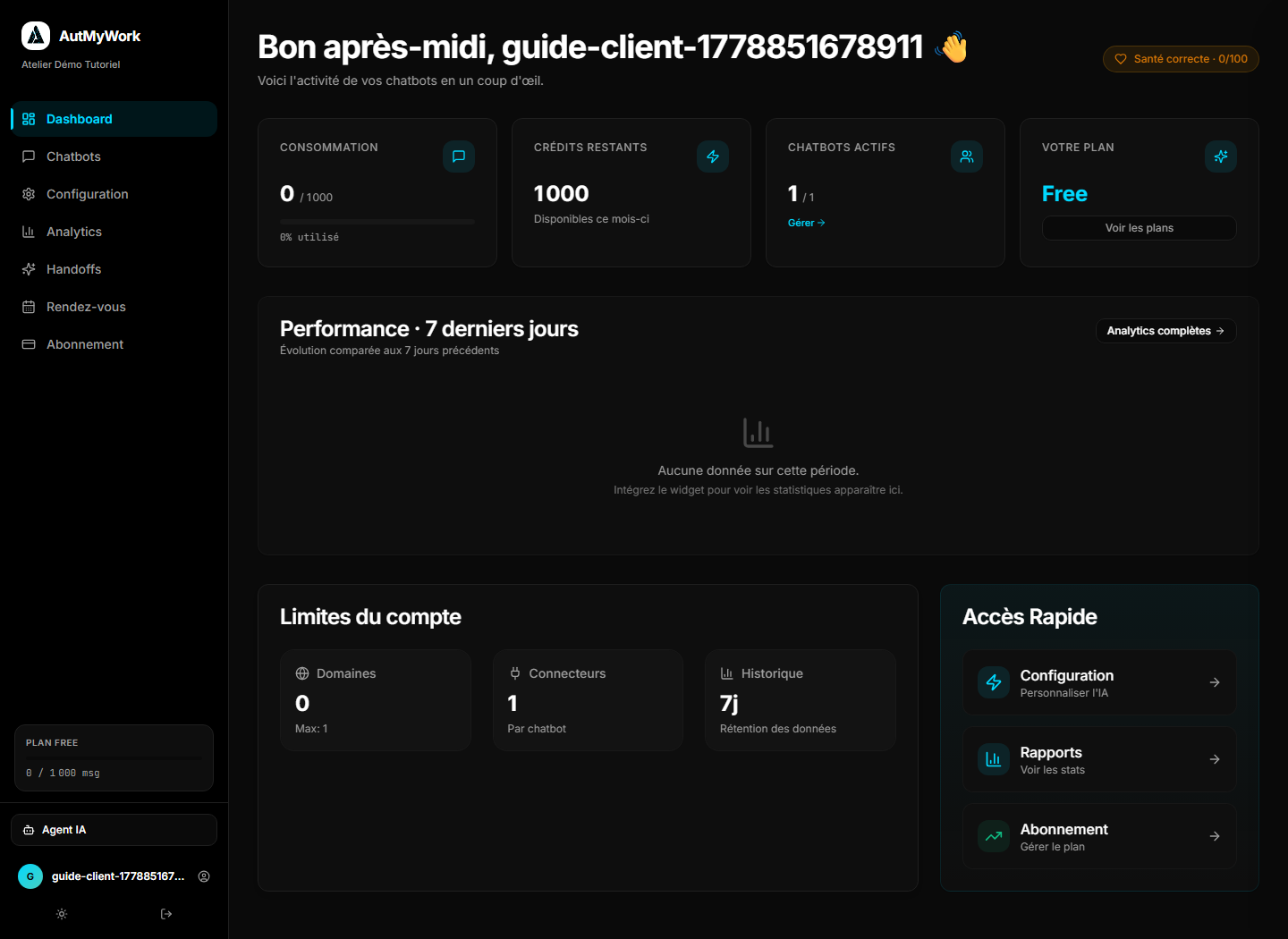Click the empty chart placeholder icon
This screenshot has height=939, width=1288.
coord(758,433)
